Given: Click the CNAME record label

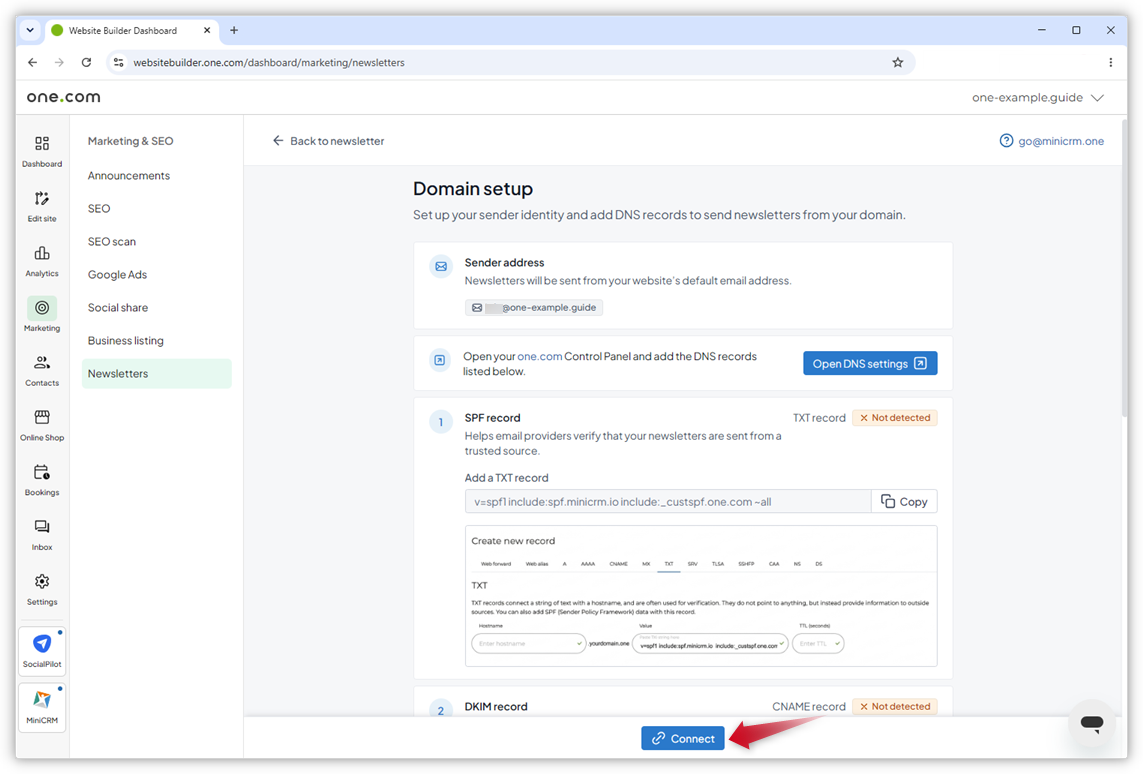Looking at the screenshot, I should 808,706.
